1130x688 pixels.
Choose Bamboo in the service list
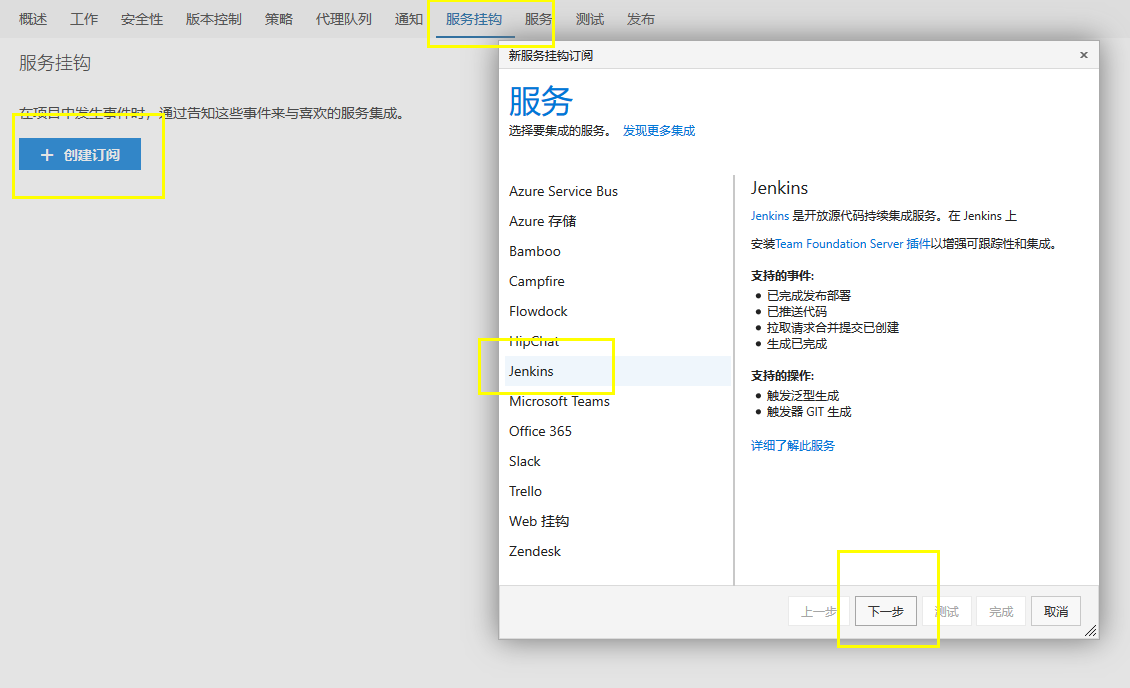[618, 251]
